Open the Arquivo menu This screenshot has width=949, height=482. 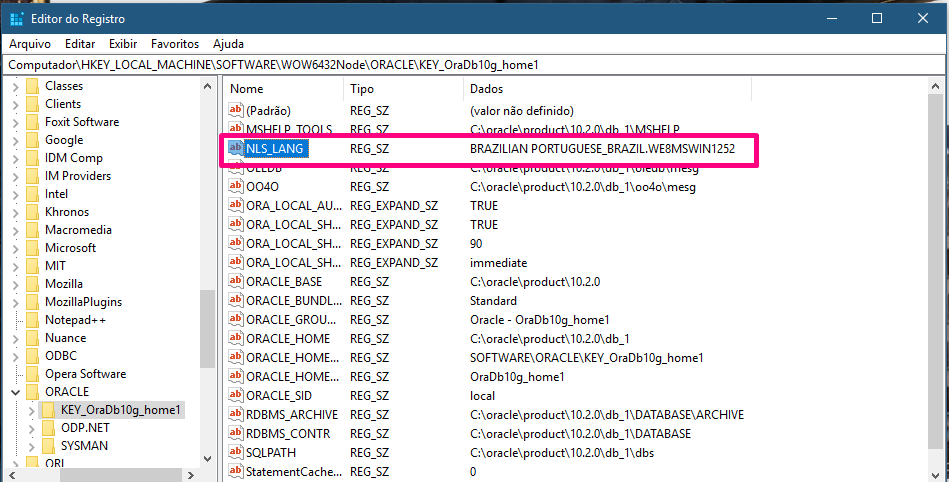click(x=30, y=44)
